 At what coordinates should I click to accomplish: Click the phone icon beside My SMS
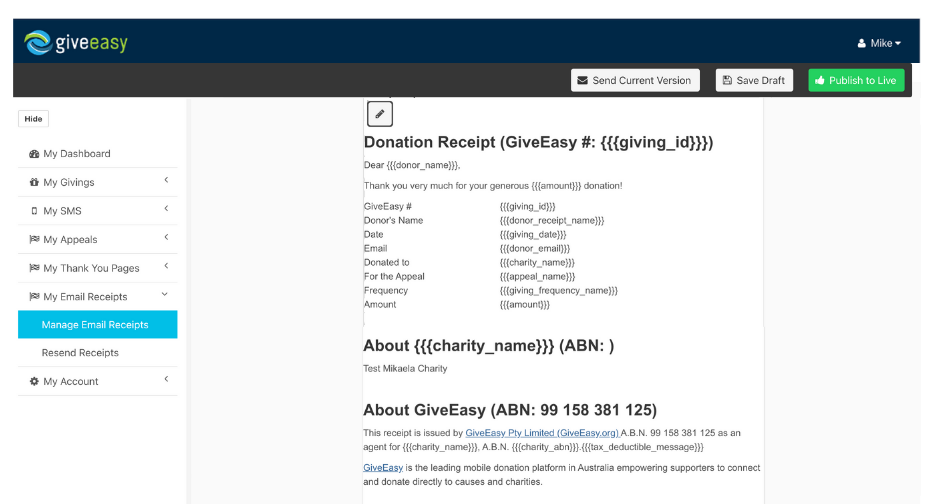34,211
